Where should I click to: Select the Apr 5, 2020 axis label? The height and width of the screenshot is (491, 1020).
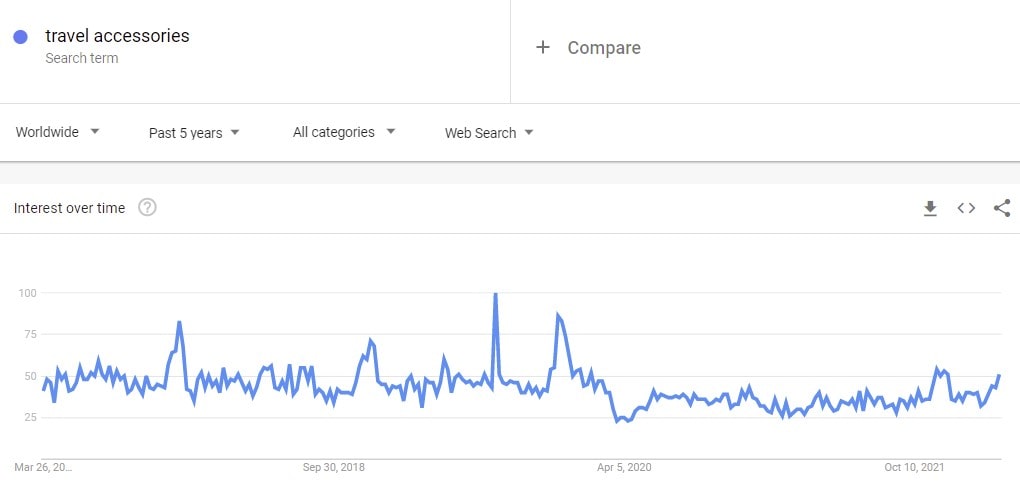pos(624,467)
